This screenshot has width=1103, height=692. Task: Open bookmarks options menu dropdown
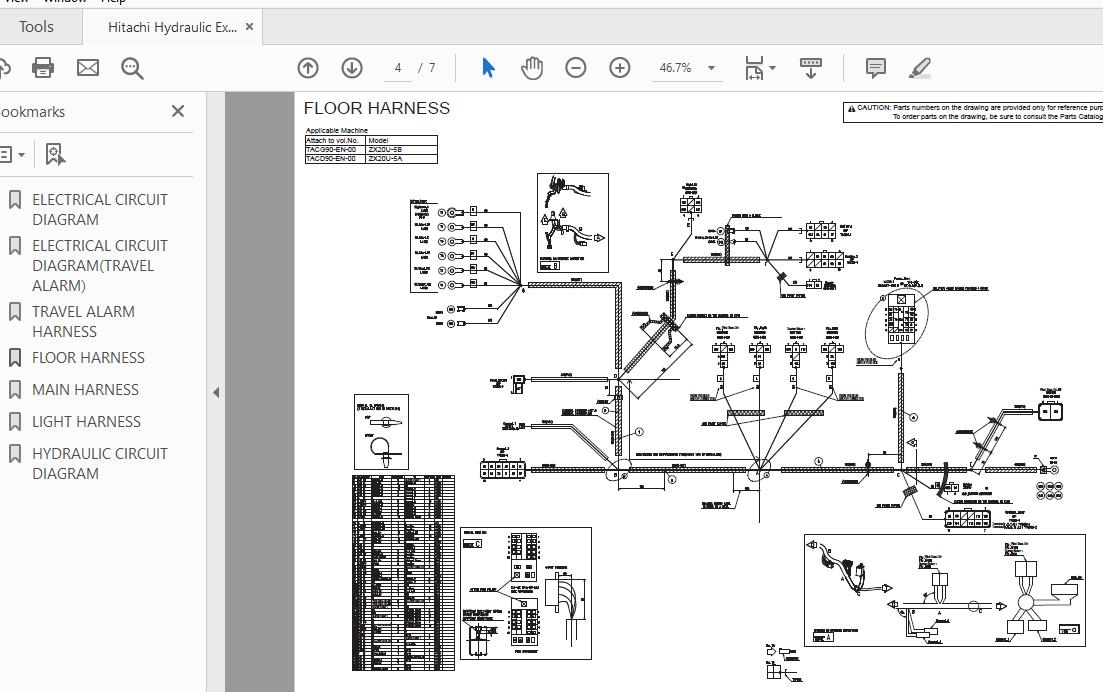point(12,154)
